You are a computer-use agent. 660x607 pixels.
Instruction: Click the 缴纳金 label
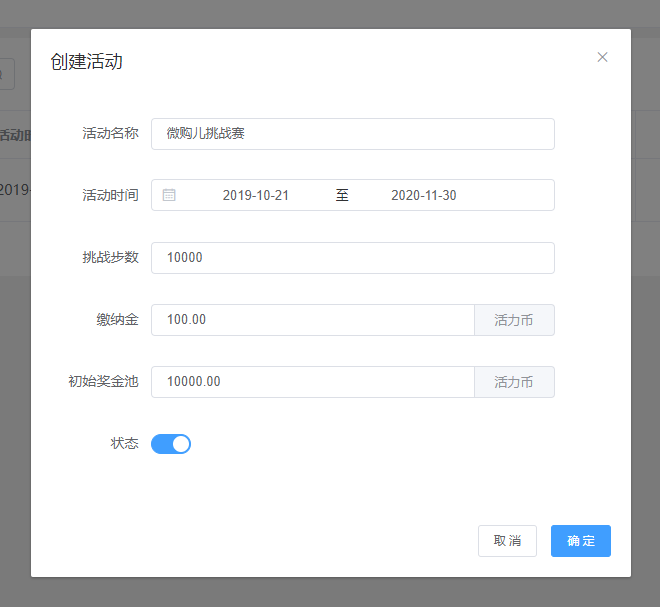point(117,319)
